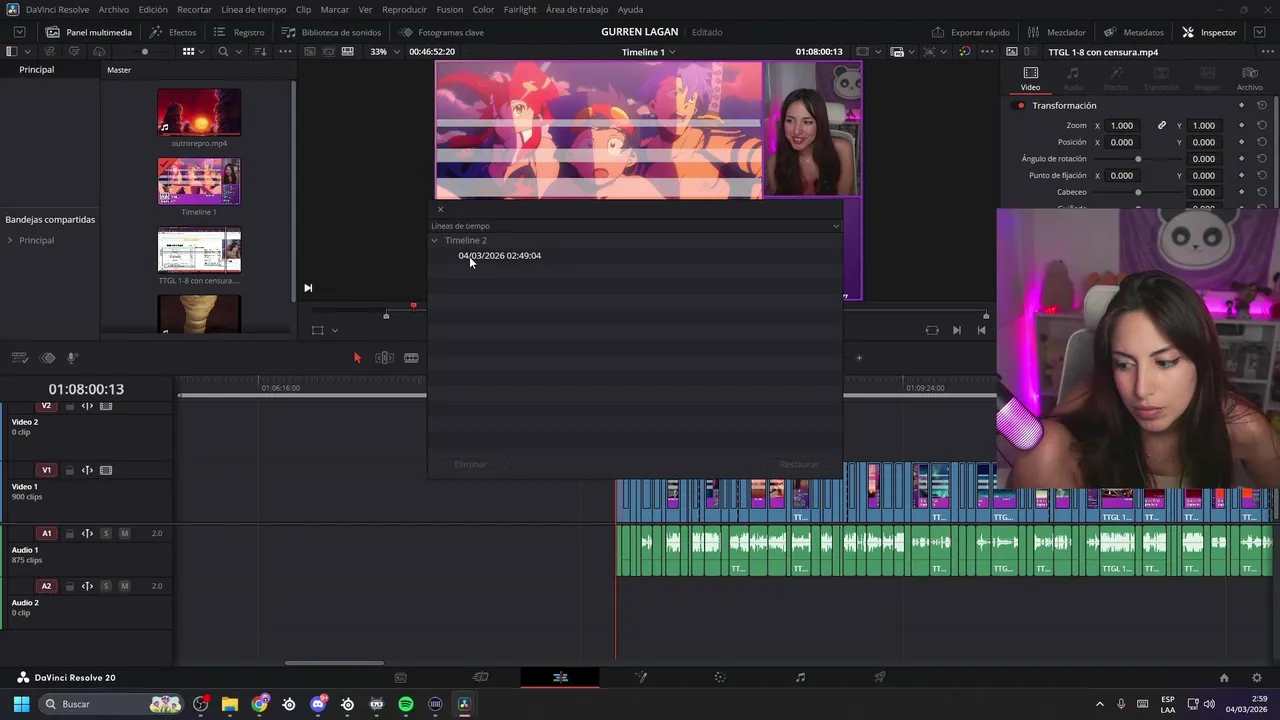1280x720 pixels.
Task: Open search filter dropdown arrow
Action: point(239,51)
